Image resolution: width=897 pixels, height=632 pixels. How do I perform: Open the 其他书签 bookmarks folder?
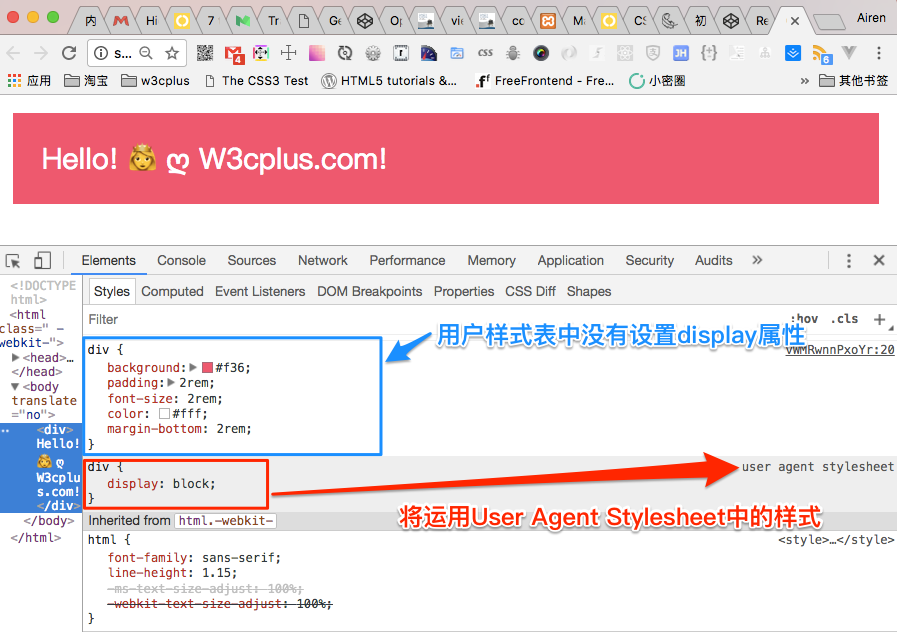coord(854,81)
